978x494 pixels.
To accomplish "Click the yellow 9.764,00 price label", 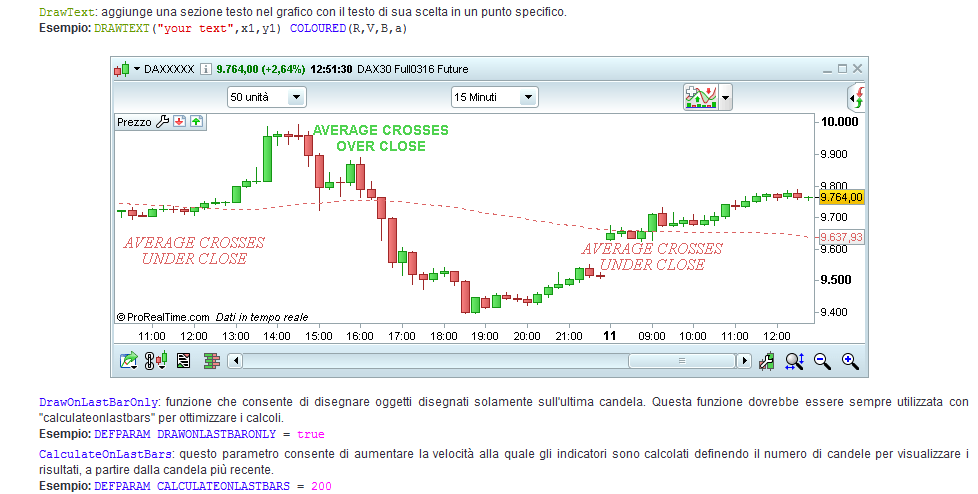I will 841,197.
